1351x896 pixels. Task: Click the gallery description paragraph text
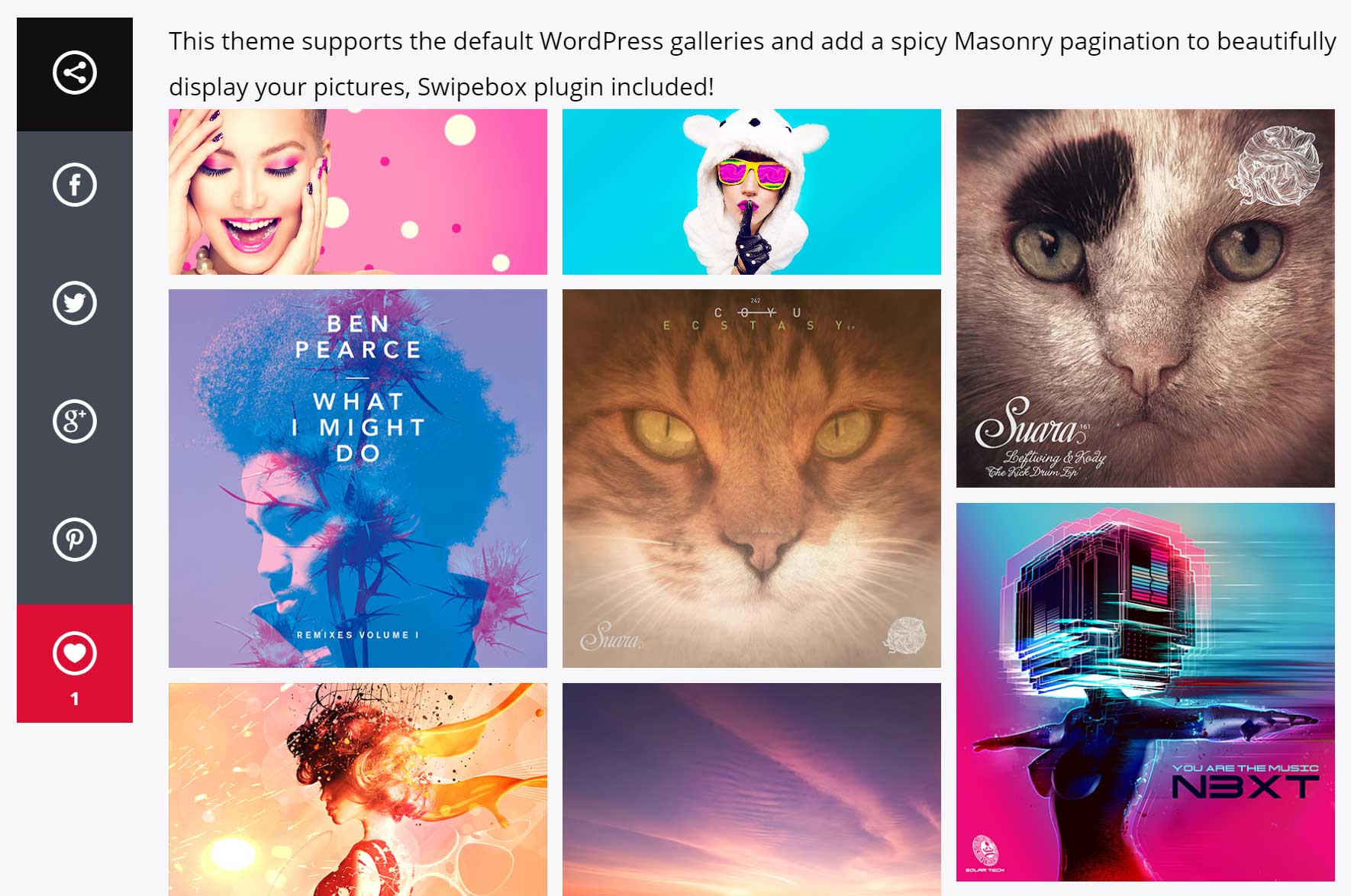(752, 63)
